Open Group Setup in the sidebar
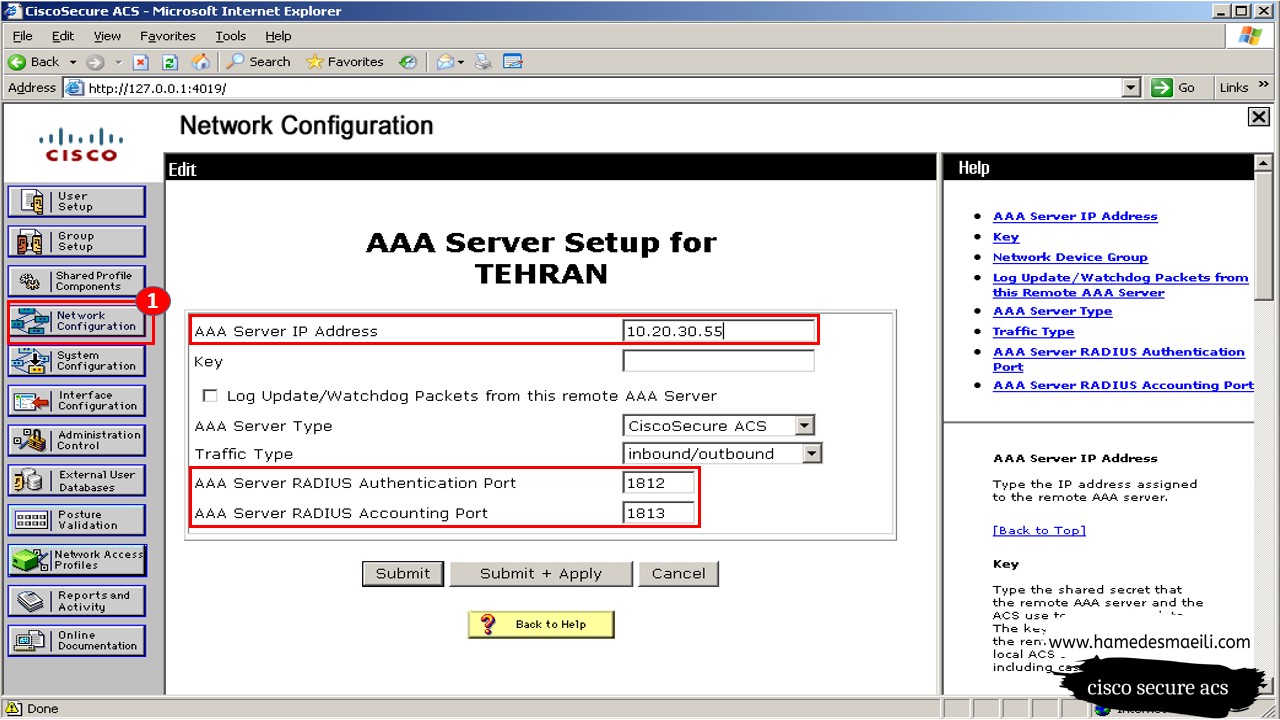 tap(76, 241)
